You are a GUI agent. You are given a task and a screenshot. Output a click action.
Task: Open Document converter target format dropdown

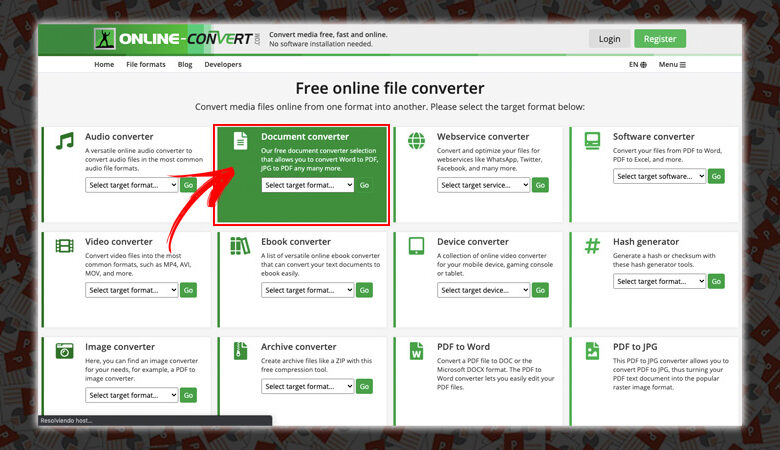click(x=307, y=185)
